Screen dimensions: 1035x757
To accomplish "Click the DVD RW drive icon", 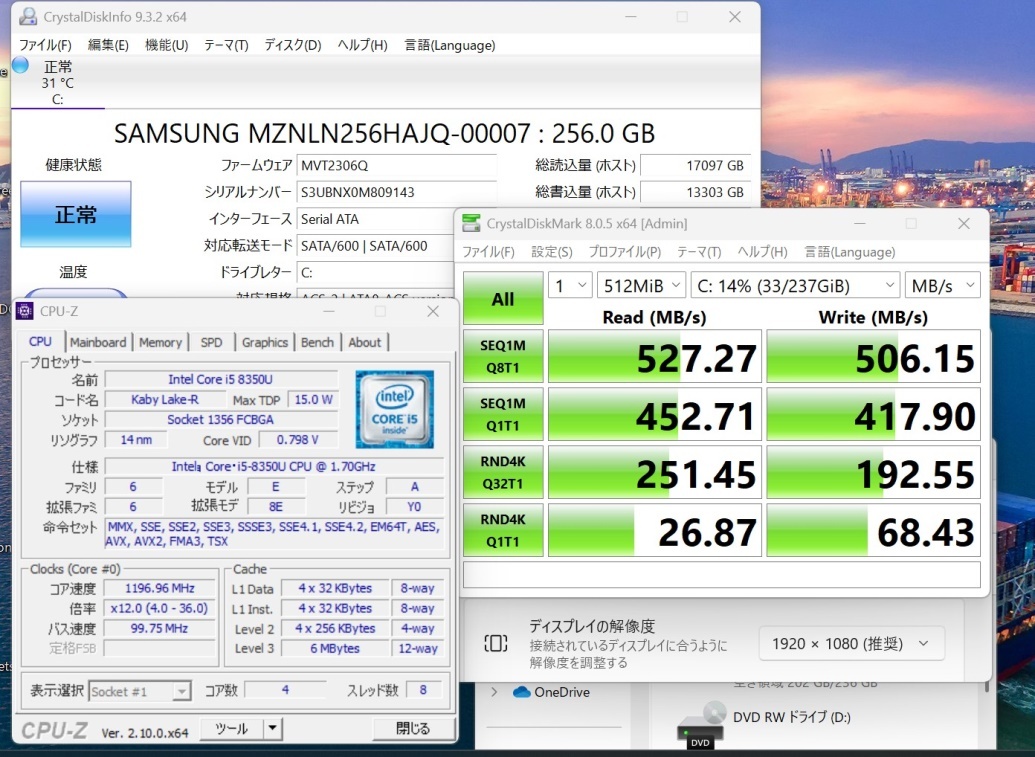I will point(700,726).
